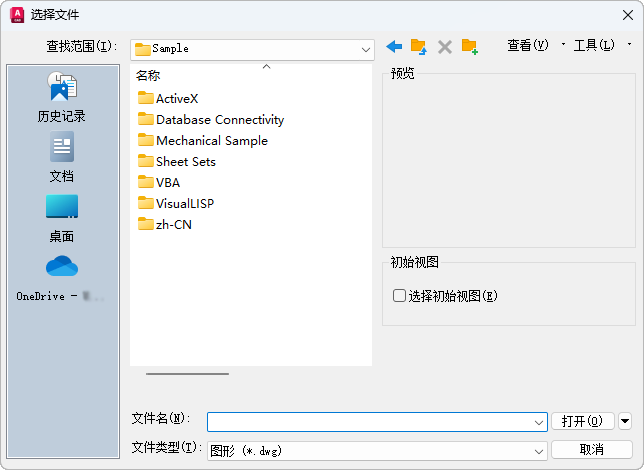Viewport: 644px width, 470px height.
Task: Open the OneDrive shortcut in sidebar
Action: [62, 278]
